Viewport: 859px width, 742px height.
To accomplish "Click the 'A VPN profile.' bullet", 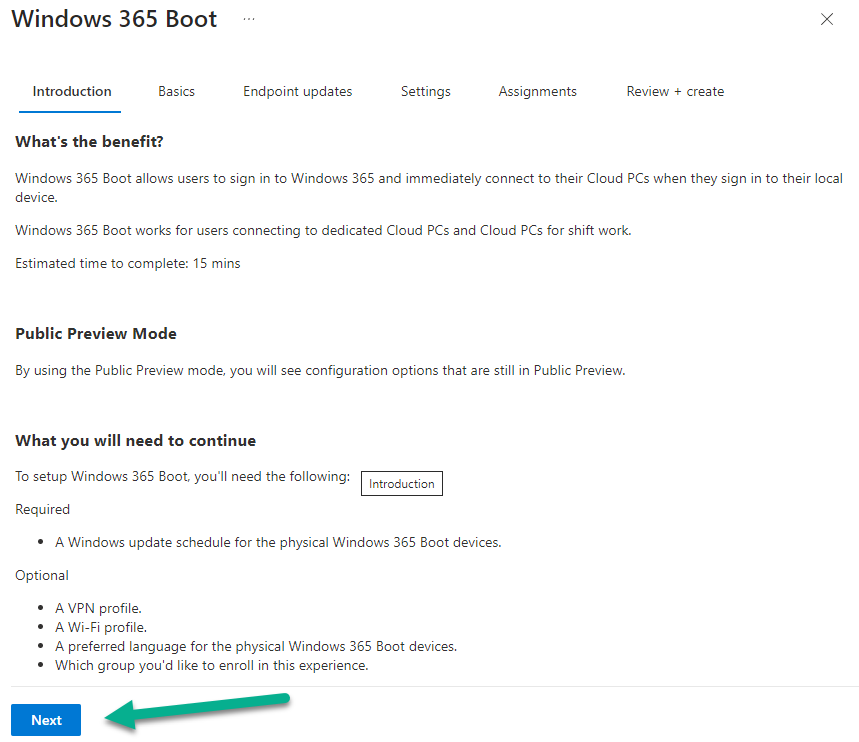I will 98,608.
